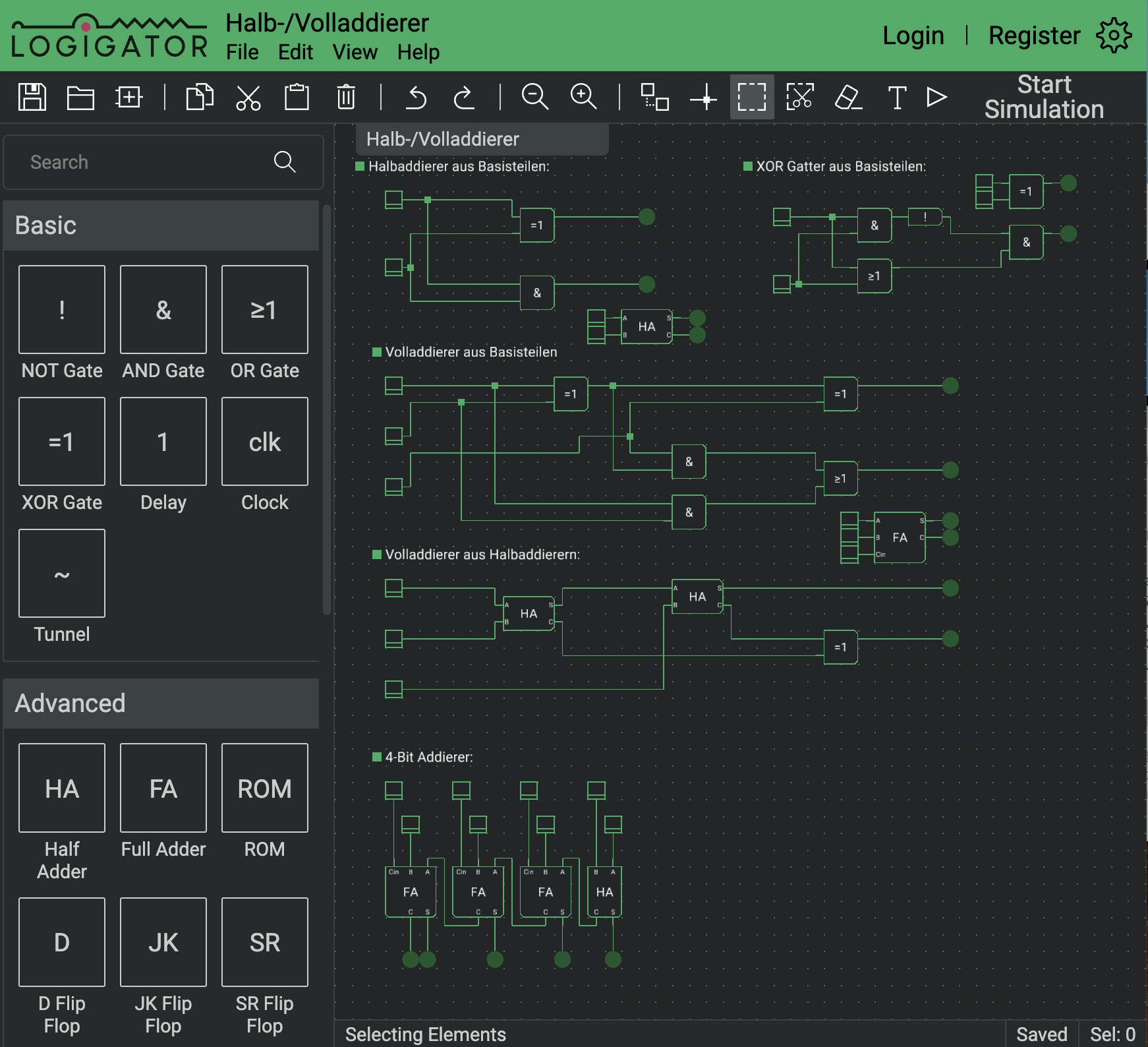Undo the last action

416,97
